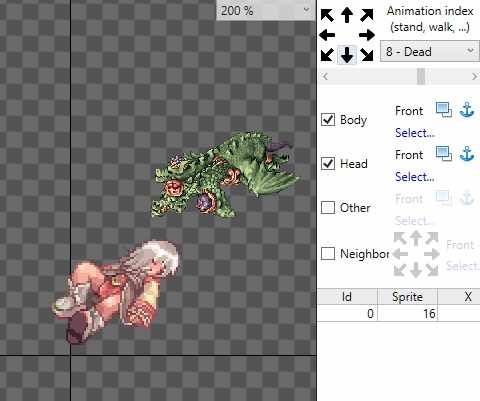Select the down-left direction arrow
The width and height of the screenshot is (480, 401).
click(x=327, y=55)
